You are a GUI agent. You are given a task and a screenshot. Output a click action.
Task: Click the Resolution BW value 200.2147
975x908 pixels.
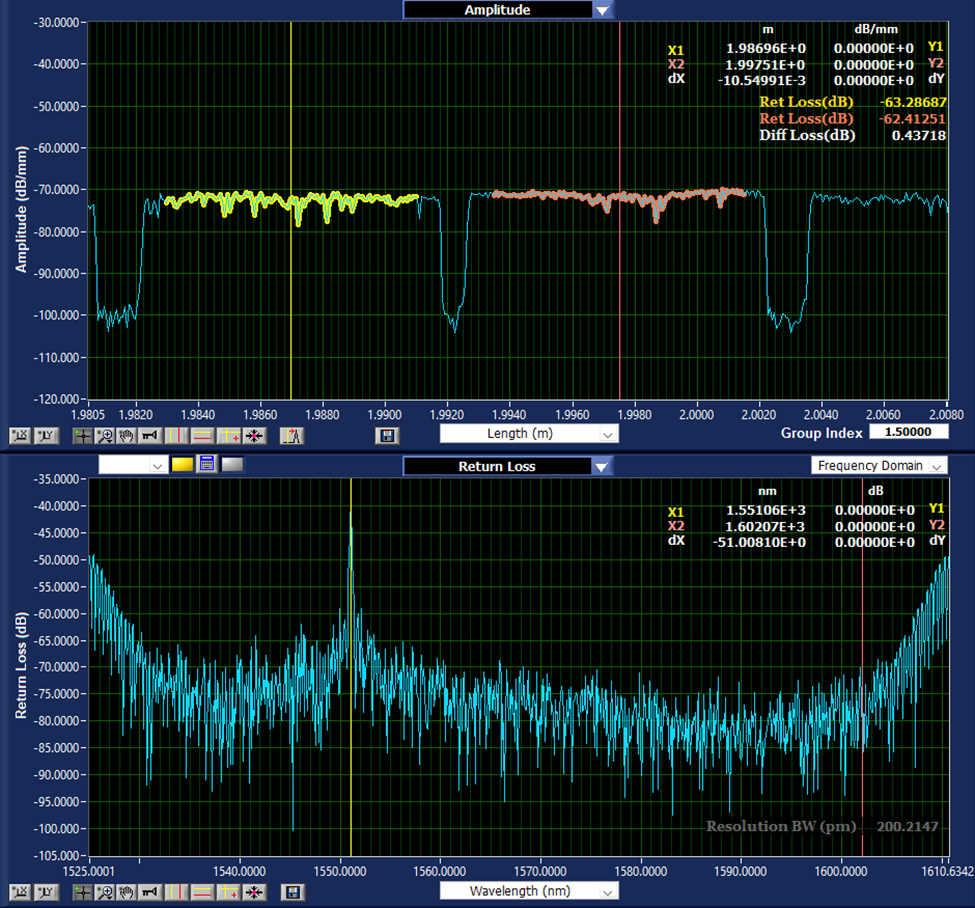907,827
